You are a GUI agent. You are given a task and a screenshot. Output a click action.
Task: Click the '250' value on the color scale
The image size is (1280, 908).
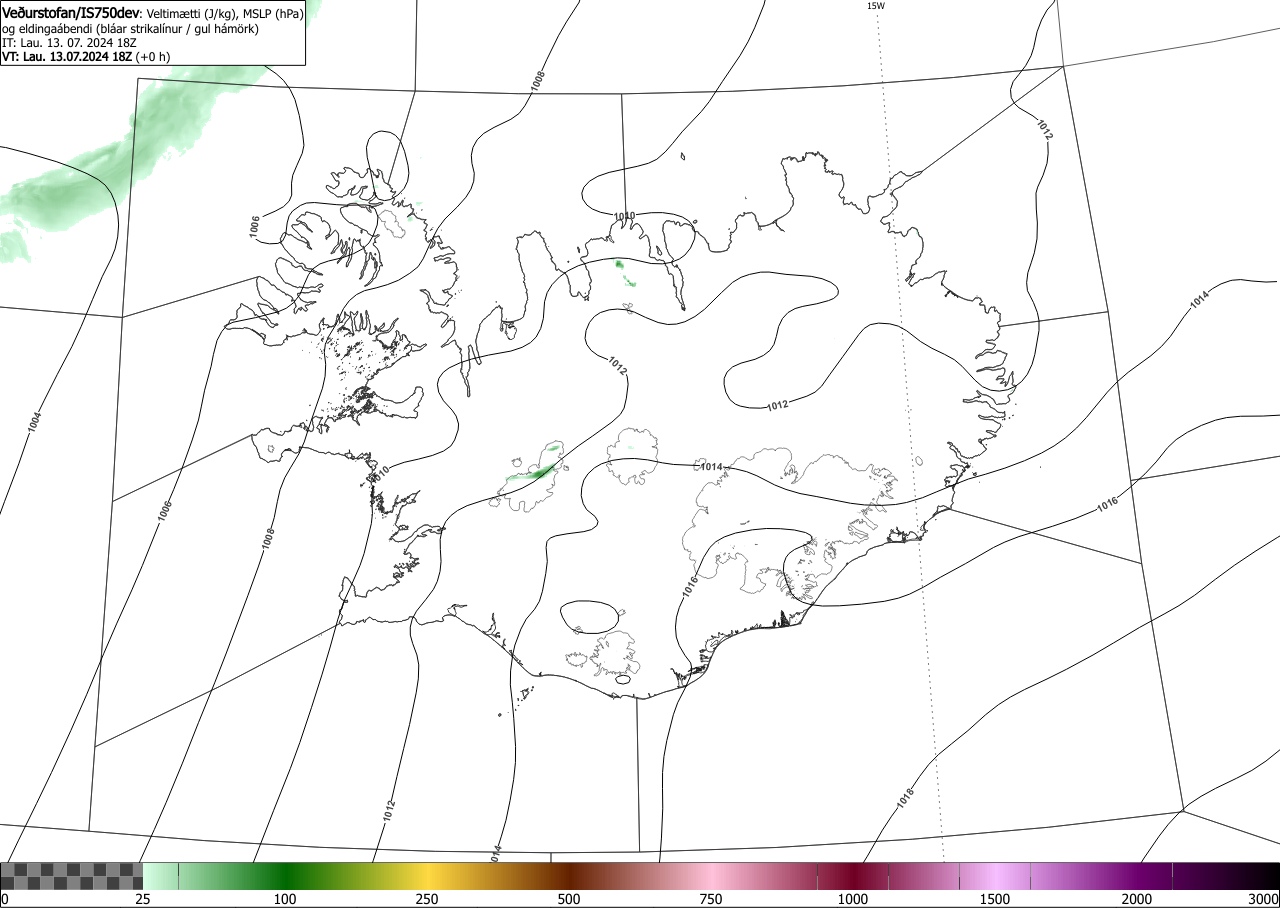[427, 899]
